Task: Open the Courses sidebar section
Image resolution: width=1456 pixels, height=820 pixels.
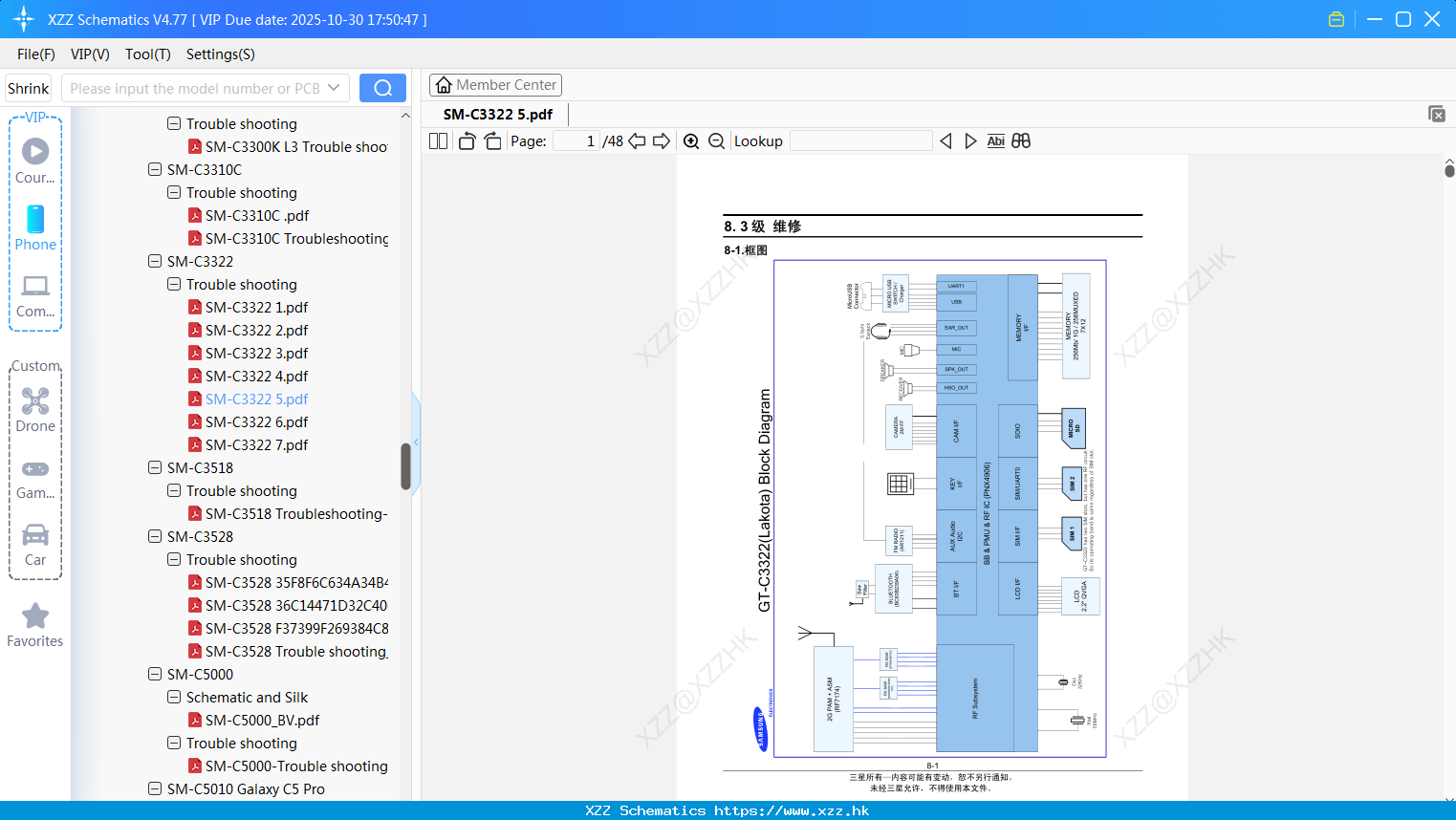Action: click(x=35, y=162)
